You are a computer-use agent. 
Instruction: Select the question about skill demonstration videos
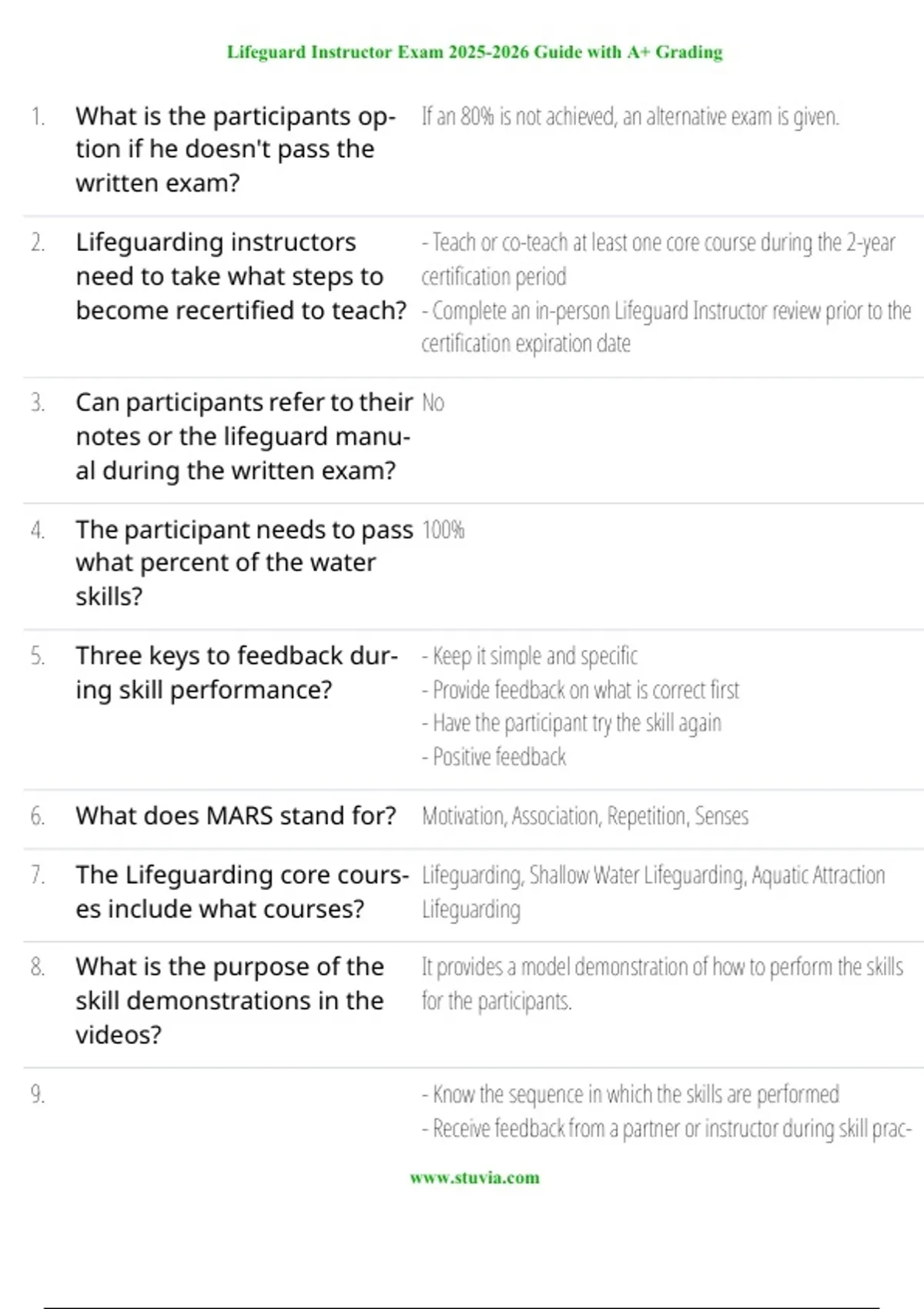[x=229, y=1000]
